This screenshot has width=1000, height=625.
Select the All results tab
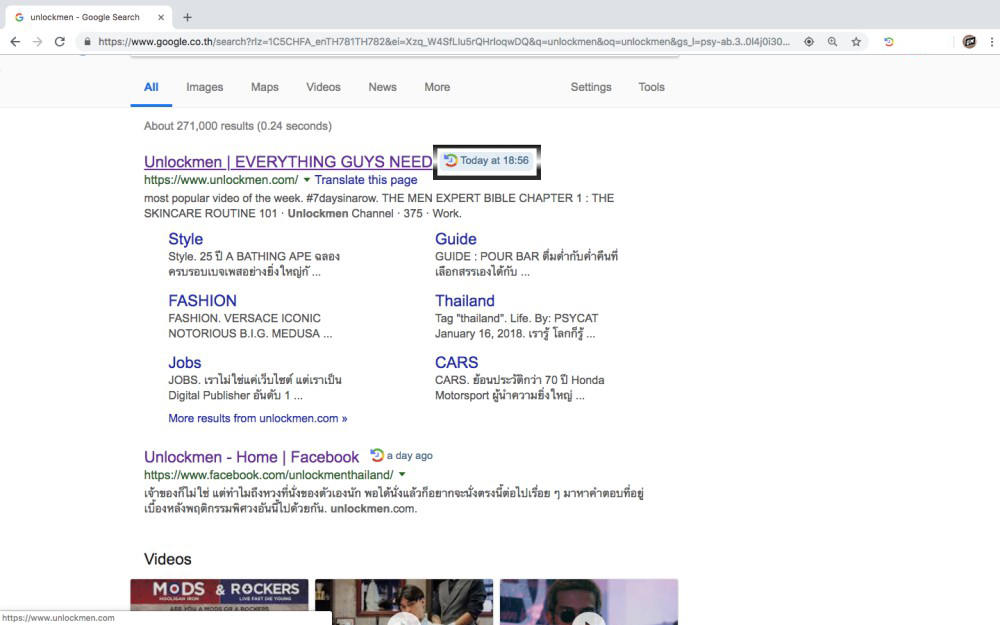click(151, 87)
